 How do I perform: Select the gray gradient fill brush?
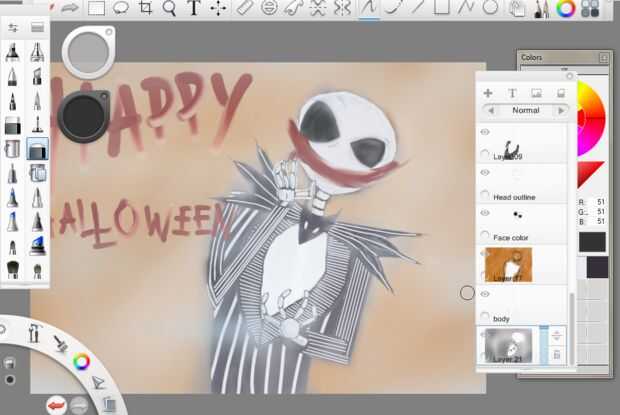13,125
